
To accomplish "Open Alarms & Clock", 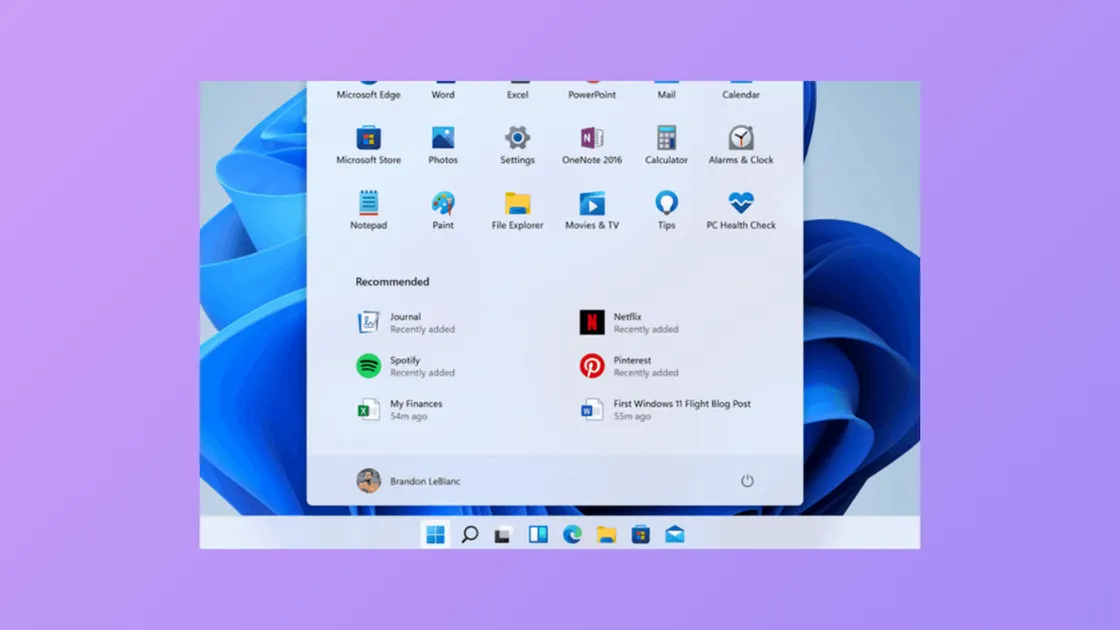I will tap(740, 144).
